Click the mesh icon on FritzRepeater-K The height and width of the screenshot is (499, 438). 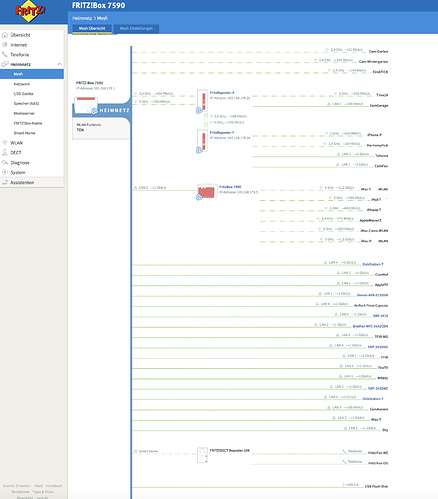[199, 110]
